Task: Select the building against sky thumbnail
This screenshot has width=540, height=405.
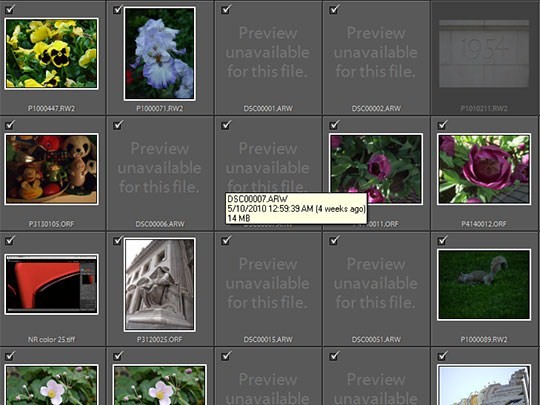Action: [x=484, y=385]
